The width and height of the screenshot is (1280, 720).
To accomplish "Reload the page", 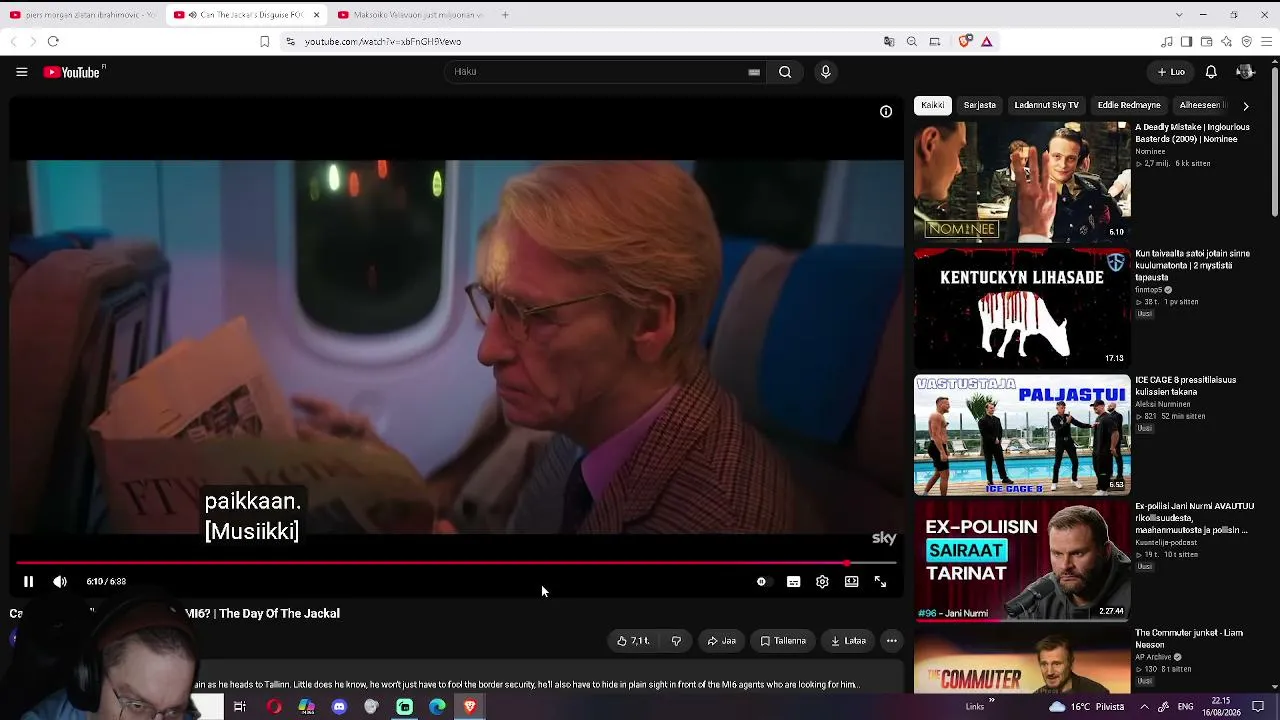I will pos(53,42).
